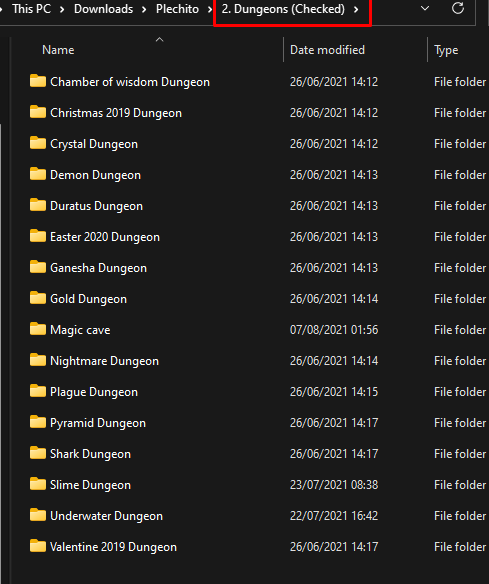The image size is (489, 584).
Task: Click the Plague Dungeon folder icon
Action: click(x=38, y=391)
